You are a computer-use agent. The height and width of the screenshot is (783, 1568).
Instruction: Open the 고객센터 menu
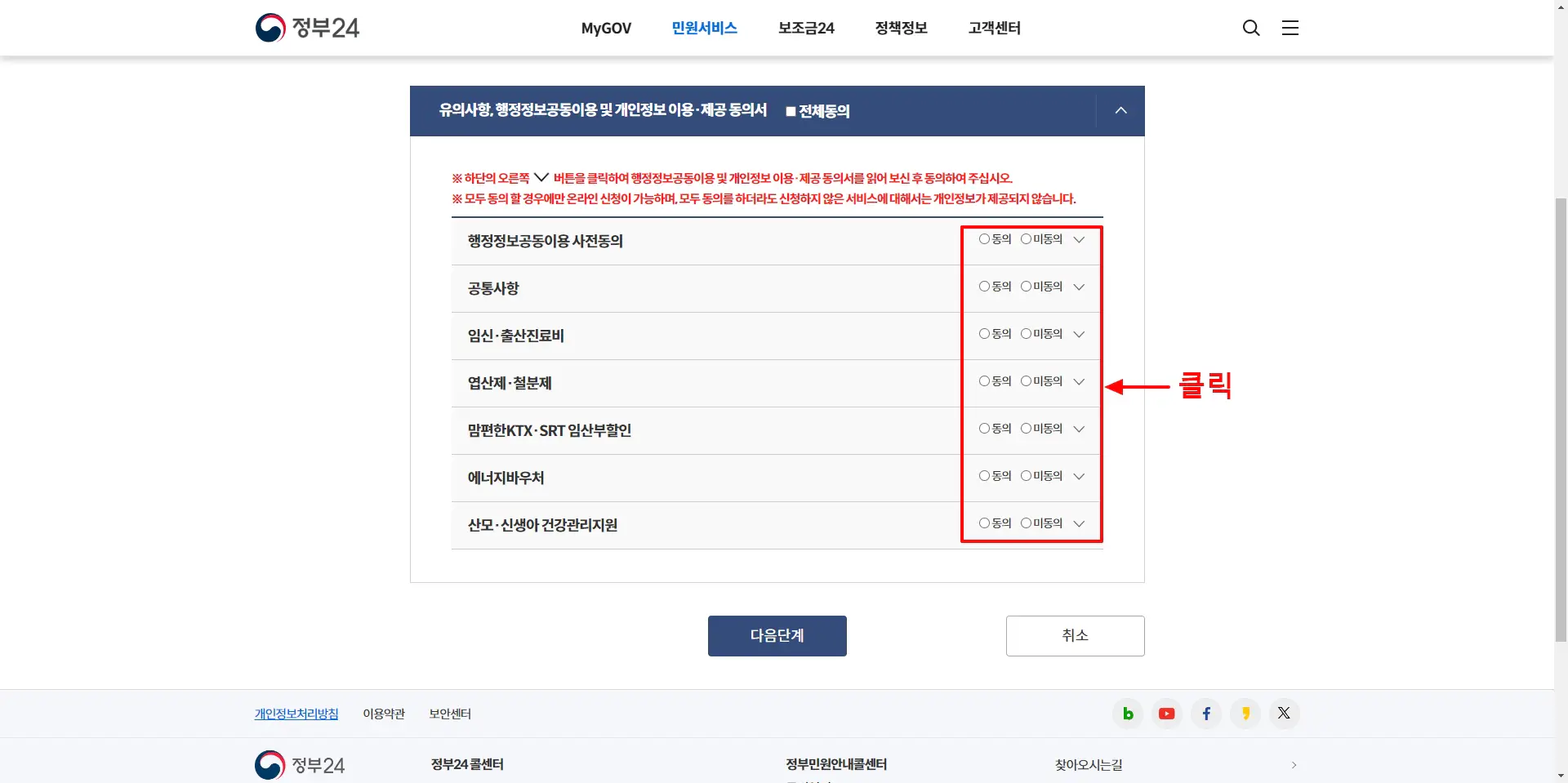click(x=995, y=28)
